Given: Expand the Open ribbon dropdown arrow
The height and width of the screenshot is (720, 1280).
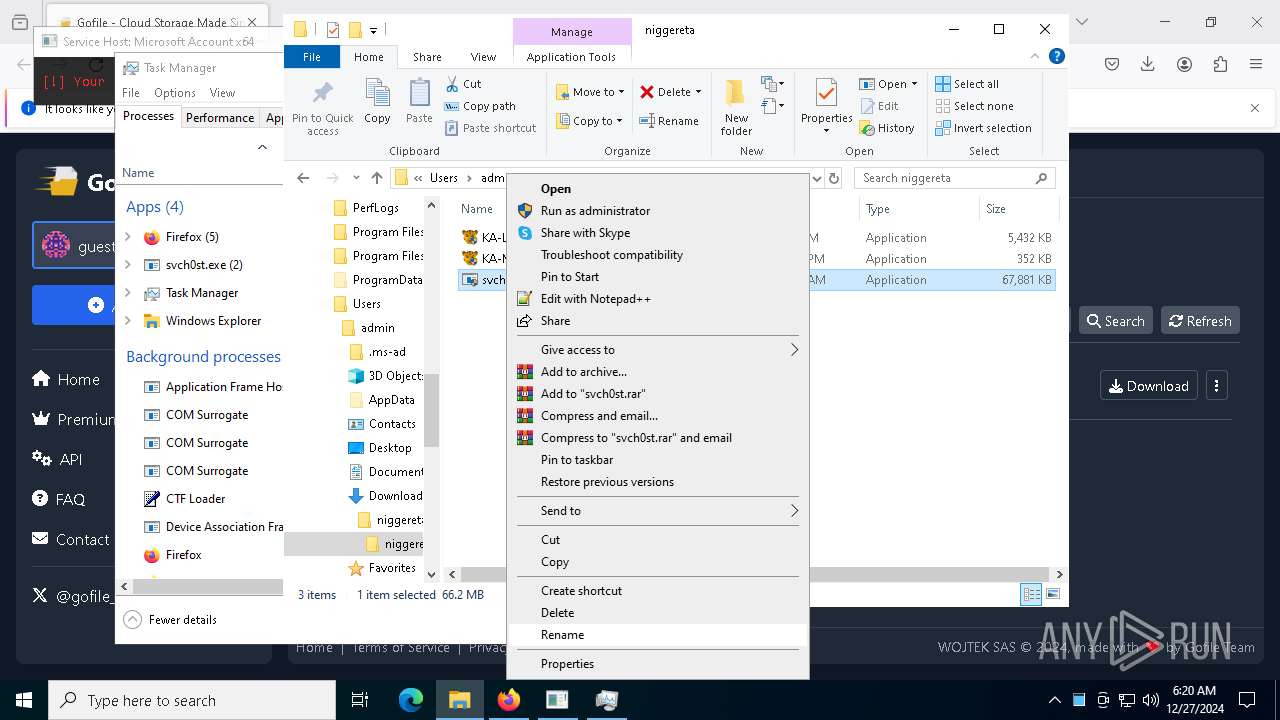Looking at the screenshot, I should [914, 84].
